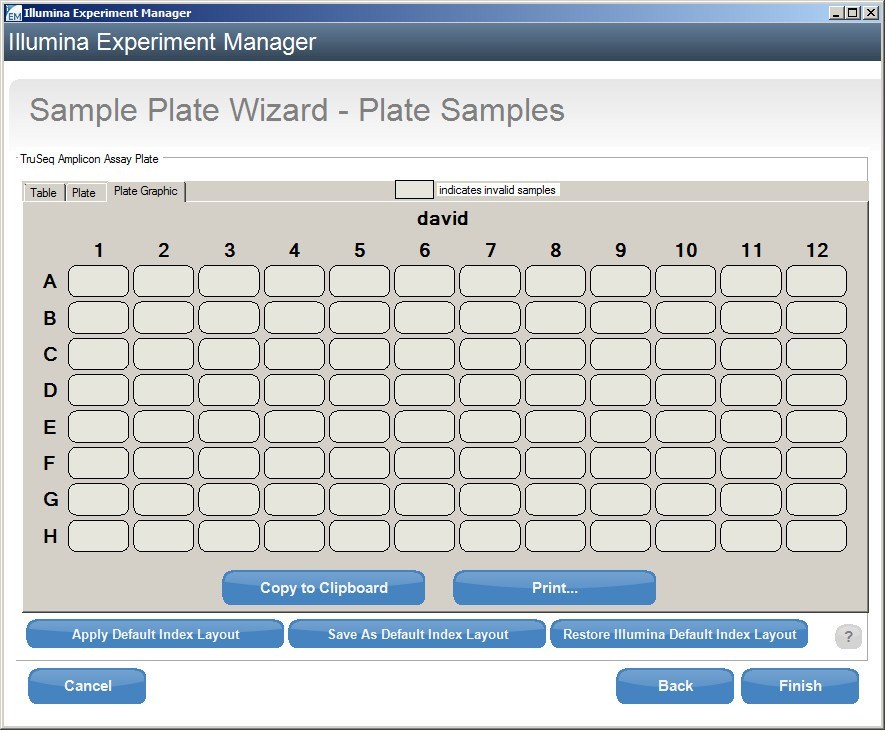Switch to the Plate tab
Viewport: 885px width, 730px height.
[85, 192]
